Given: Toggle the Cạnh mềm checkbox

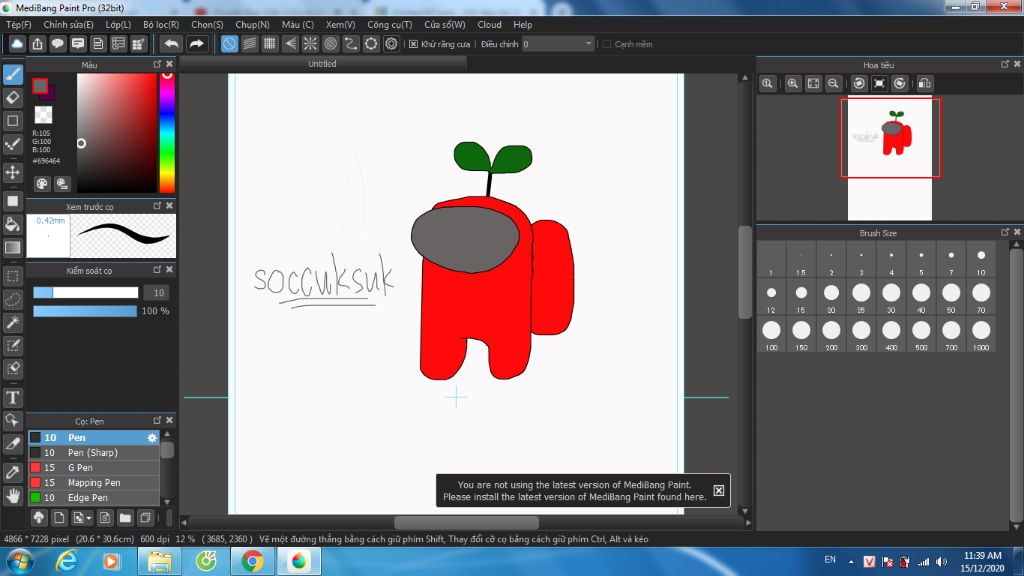Looking at the screenshot, I should pyautogui.click(x=607, y=44).
